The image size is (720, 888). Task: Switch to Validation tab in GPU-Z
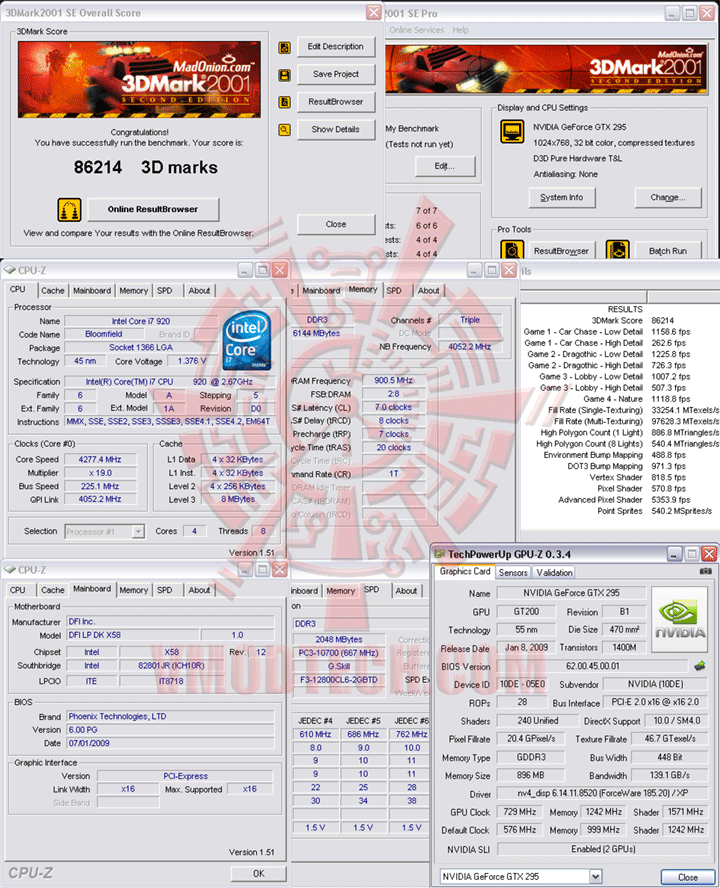point(555,573)
